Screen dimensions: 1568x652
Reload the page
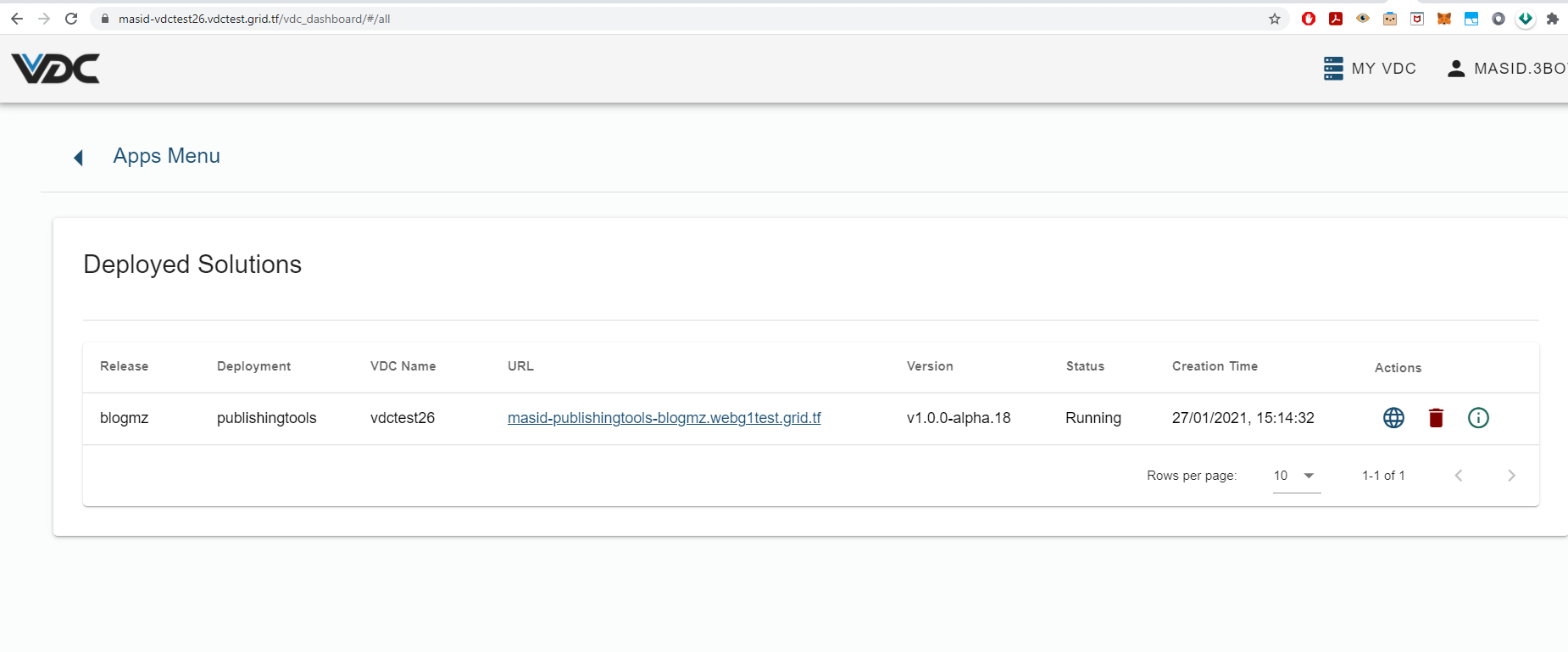pyautogui.click(x=71, y=19)
